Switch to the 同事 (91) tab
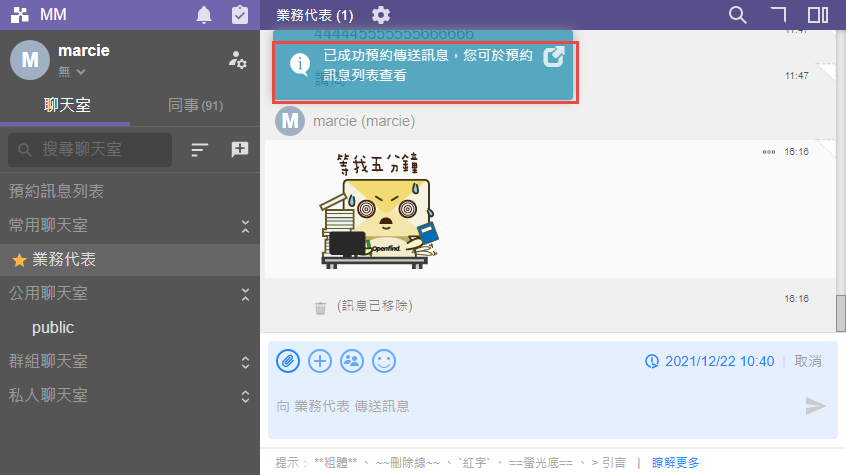Image resolution: width=846 pixels, height=475 pixels. (x=195, y=105)
